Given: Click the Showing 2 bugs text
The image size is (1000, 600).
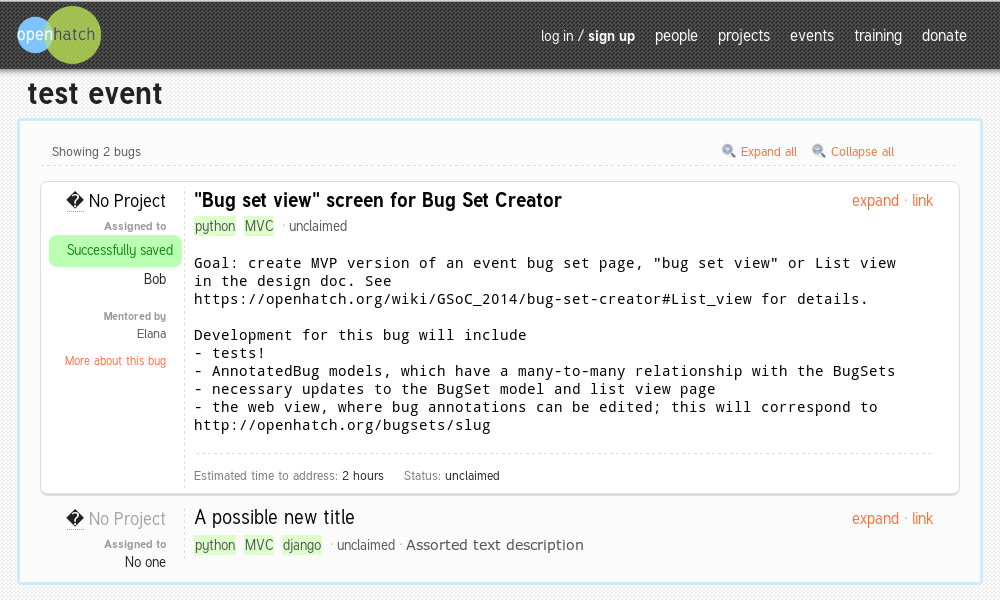Looking at the screenshot, I should point(96,152).
